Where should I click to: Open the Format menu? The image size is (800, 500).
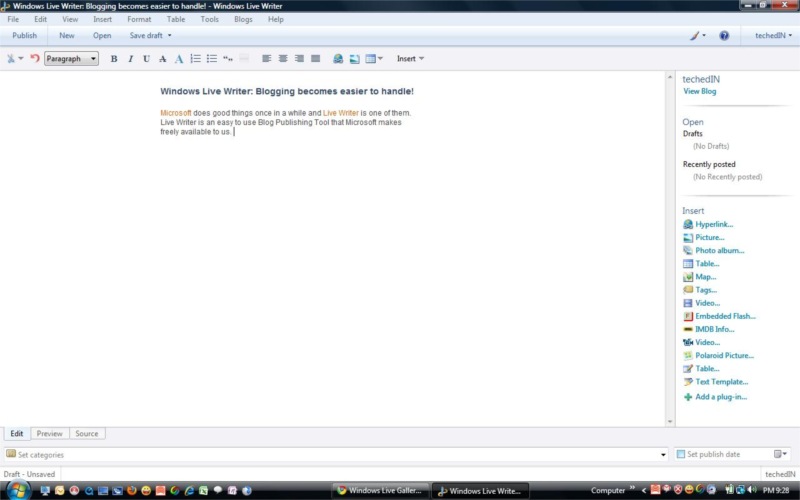139,19
